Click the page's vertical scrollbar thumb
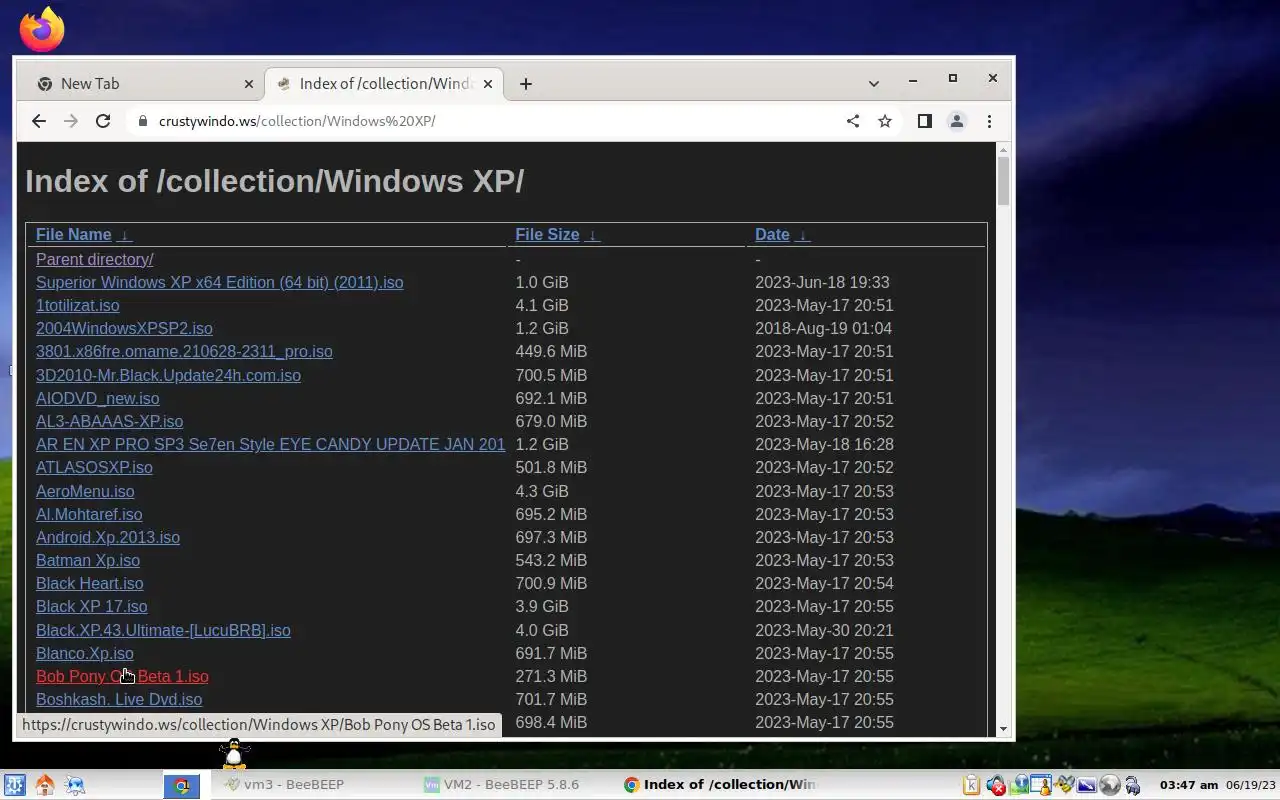Viewport: 1280px width, 800px height. click(1003, 181)
